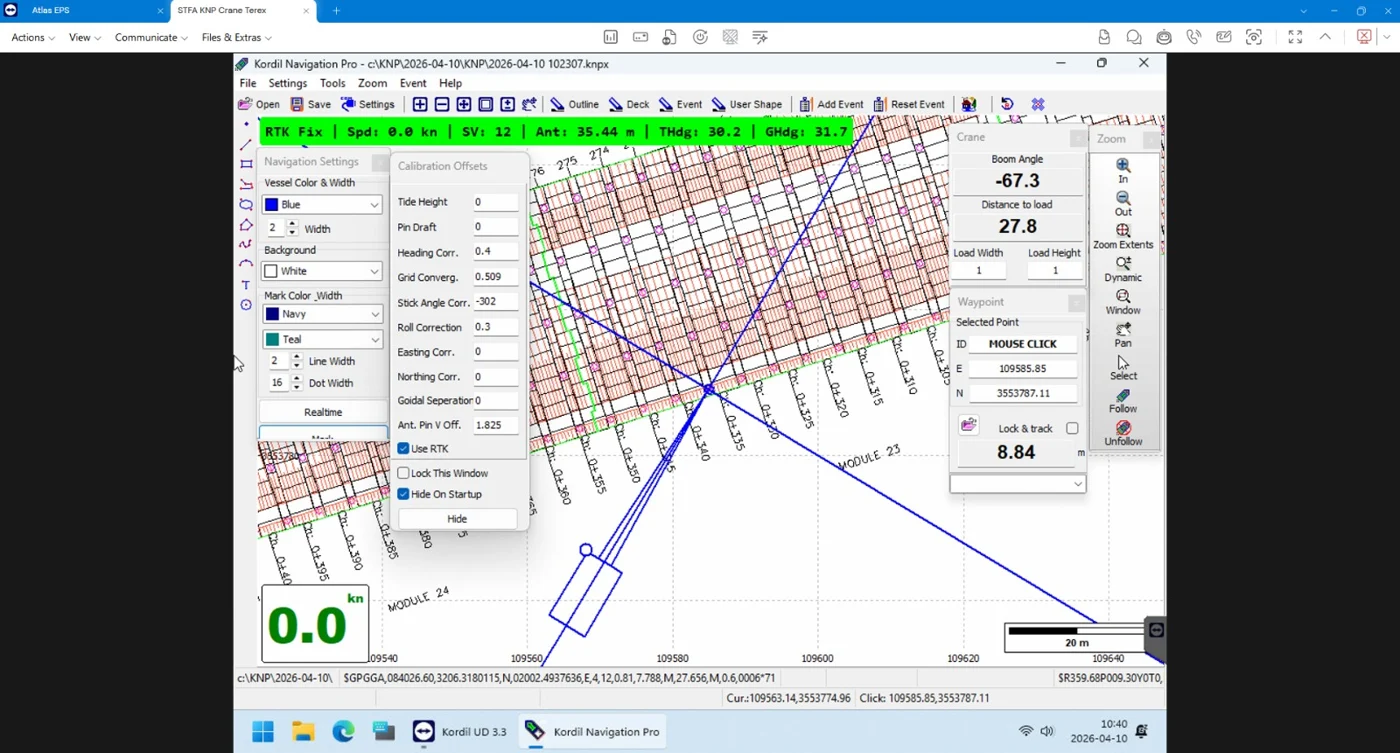This screenshot has width=1400, height=753.
Task: Expand the empty dropdown under Waypoint panel
Action: point(1018,484)
